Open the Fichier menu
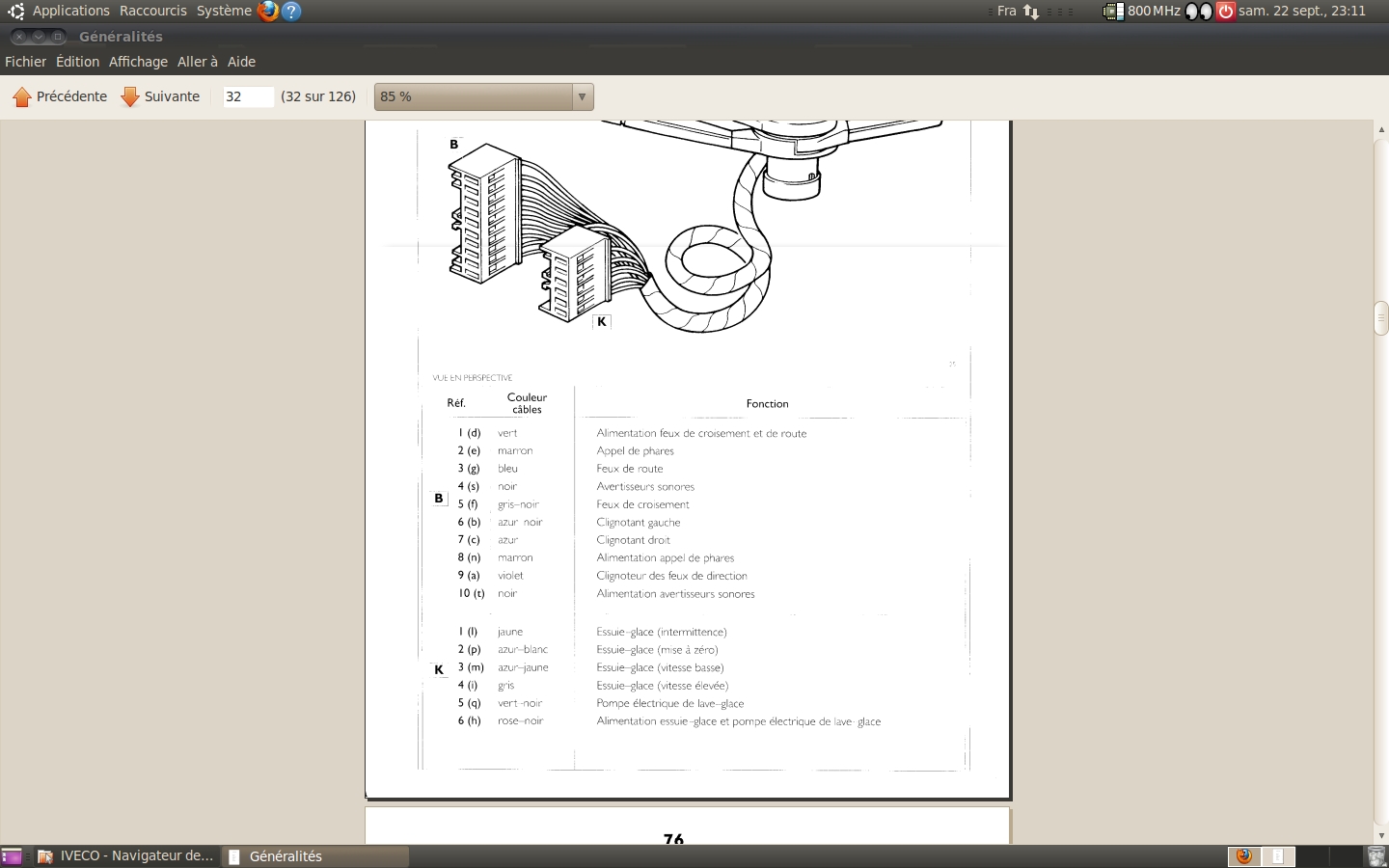1389x868 pixels. pos(26,62)
